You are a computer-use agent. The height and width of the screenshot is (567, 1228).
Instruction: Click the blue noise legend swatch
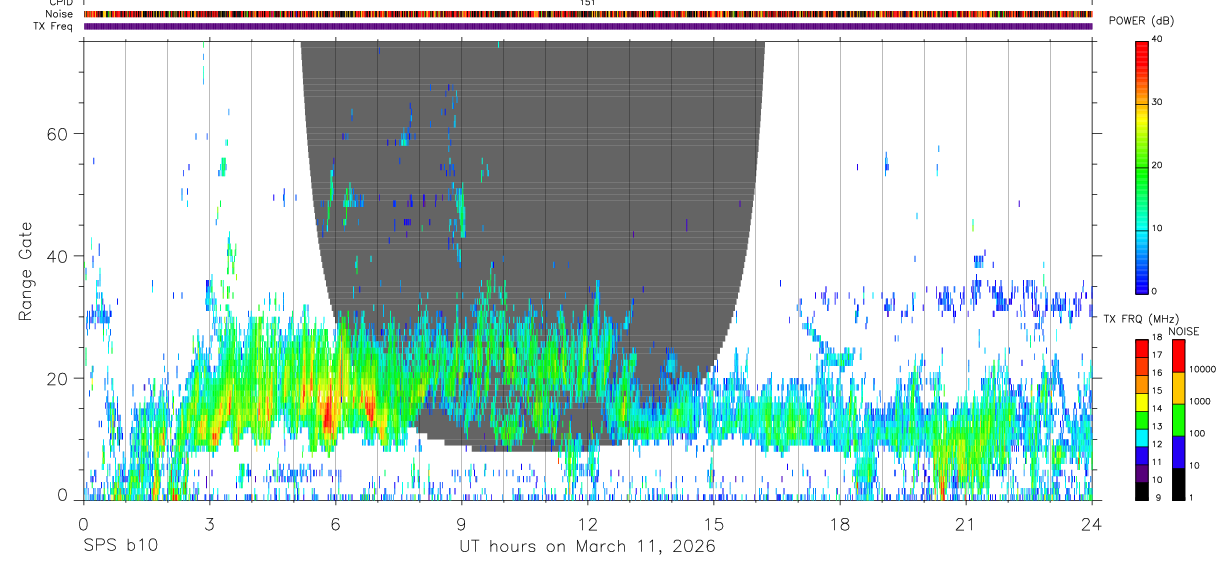click(1177, 452)
